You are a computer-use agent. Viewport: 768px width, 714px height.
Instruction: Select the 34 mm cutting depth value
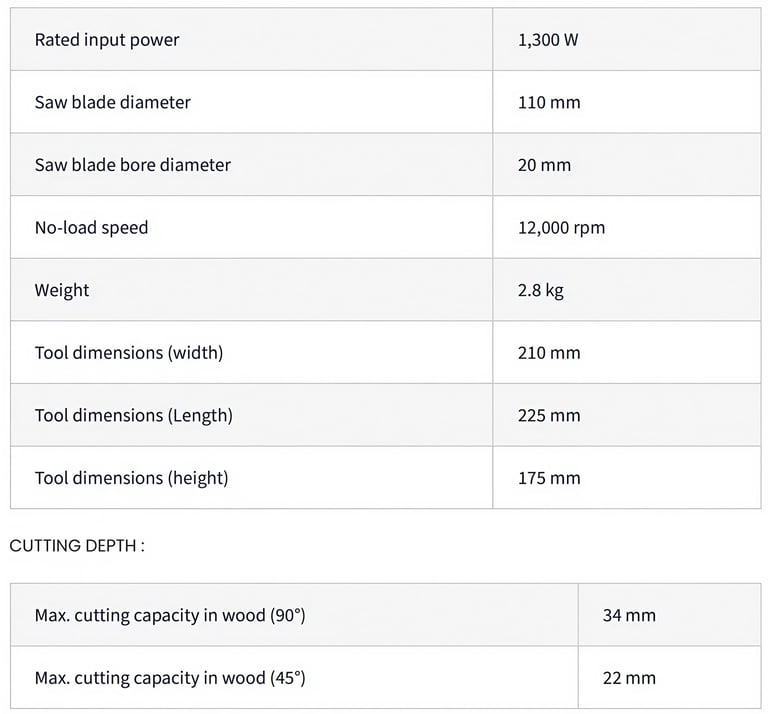pos(629,615)
